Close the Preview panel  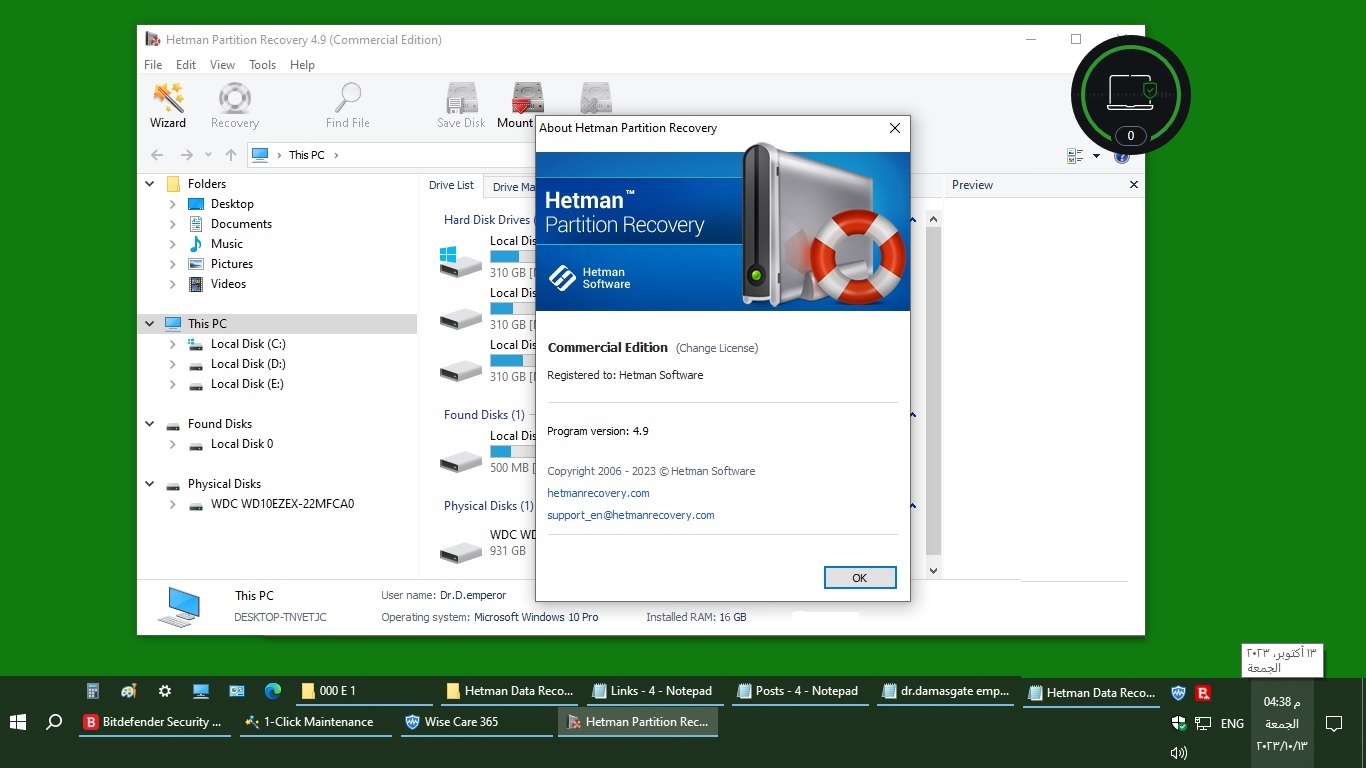[x=1133, y=184]
